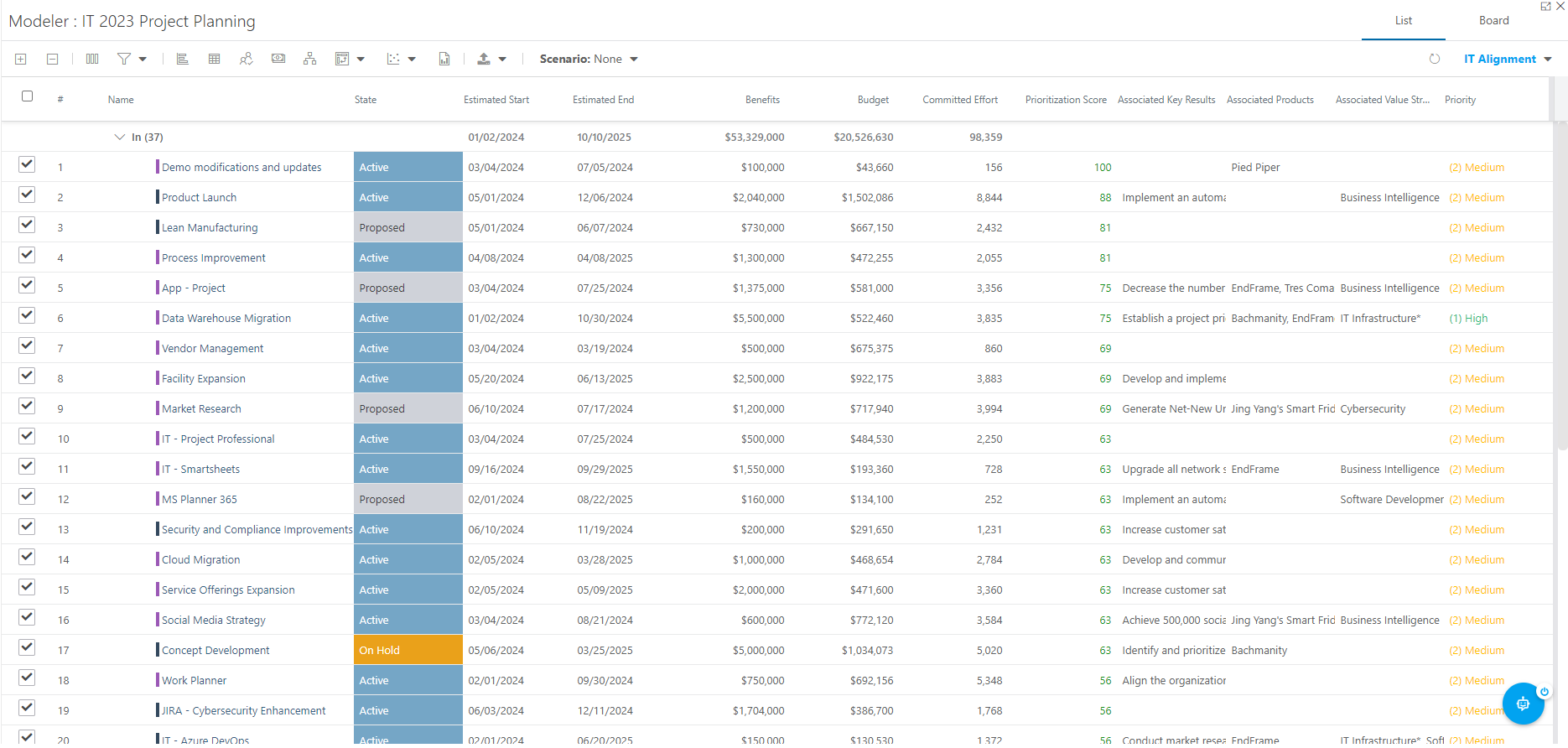Open the IT Alignment view dropdown
This screenshot has height=748, width=1568.
[1508, 59]
